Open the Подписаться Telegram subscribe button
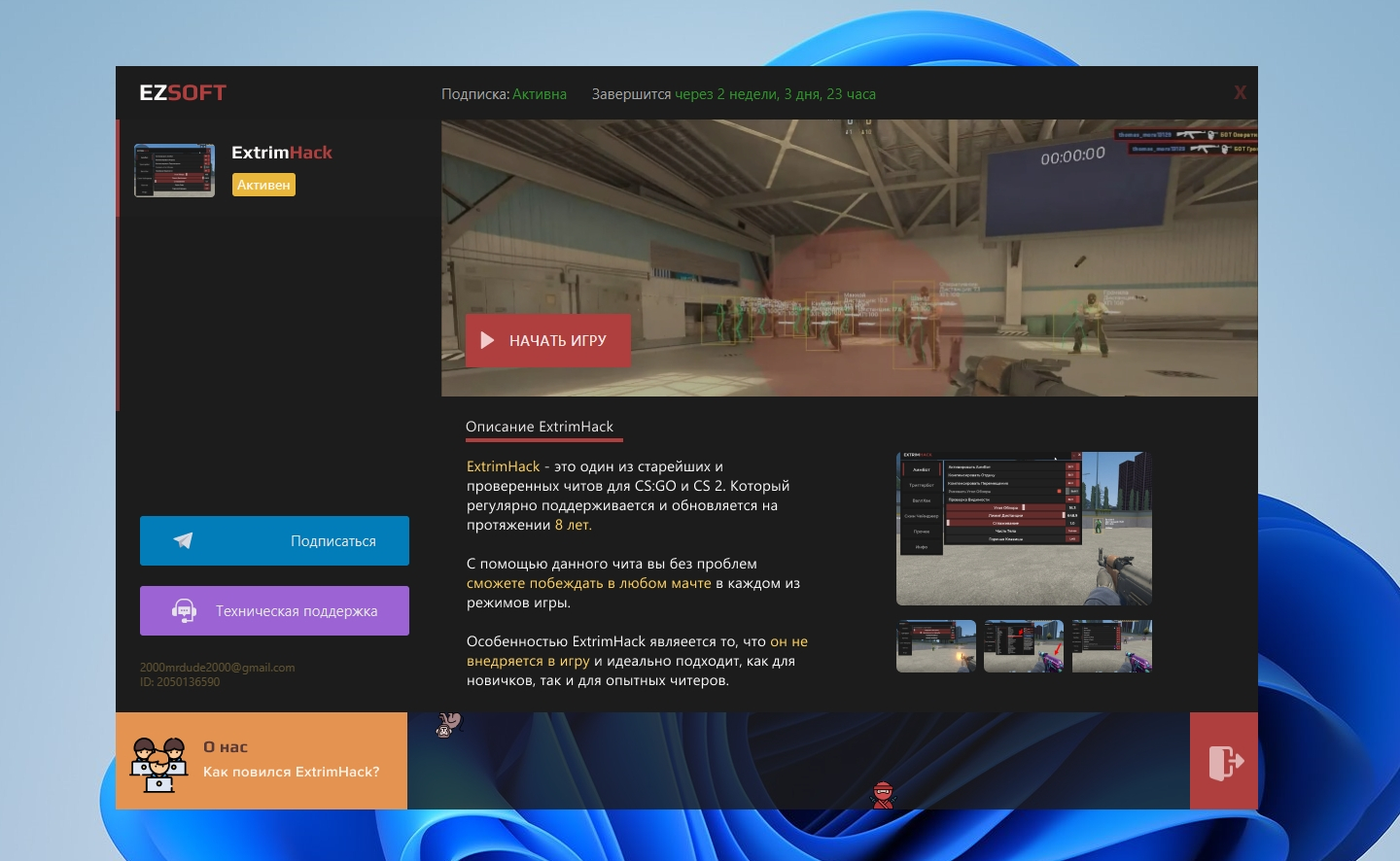1400x861 pixels. 274,540
